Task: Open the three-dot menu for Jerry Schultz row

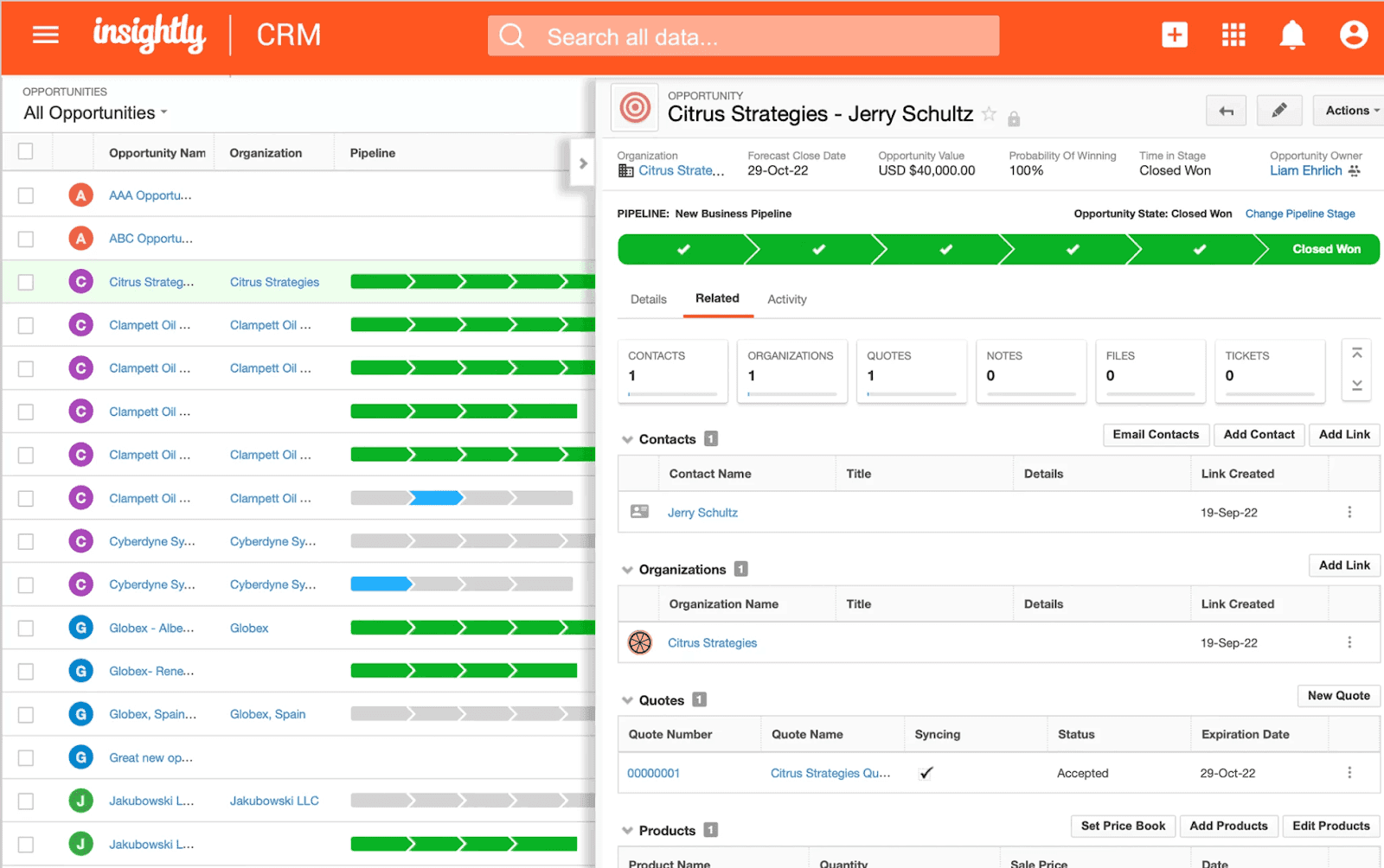Action: (1350, 512)
